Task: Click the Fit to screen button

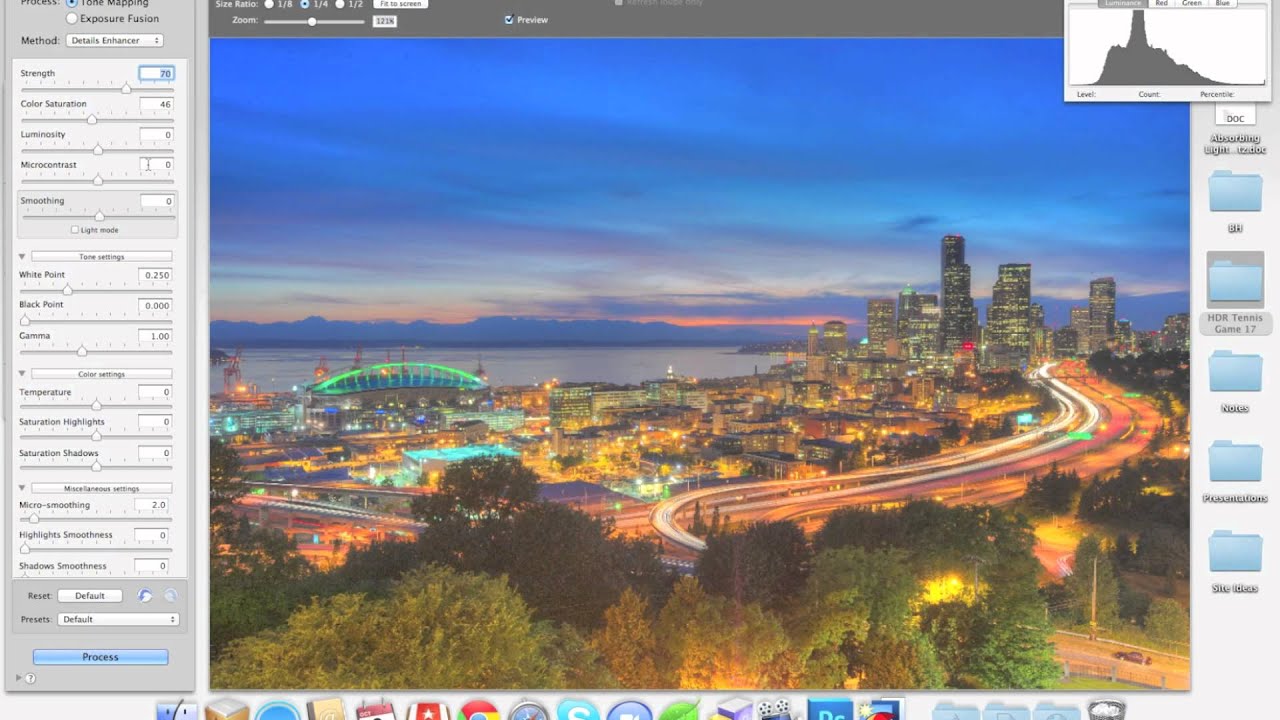Action: [400, 4]
